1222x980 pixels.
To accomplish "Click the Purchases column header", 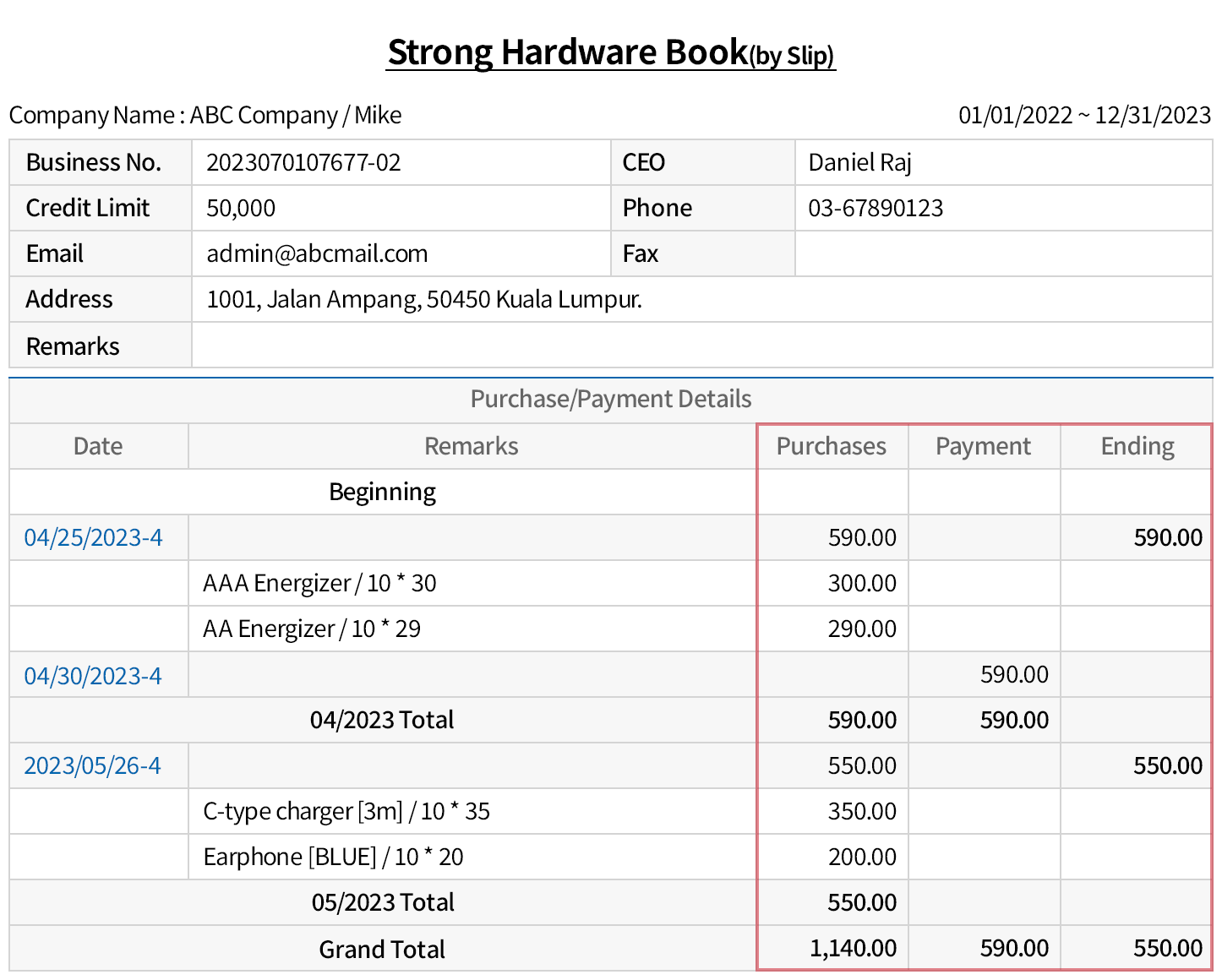I will tap(832, 446).
